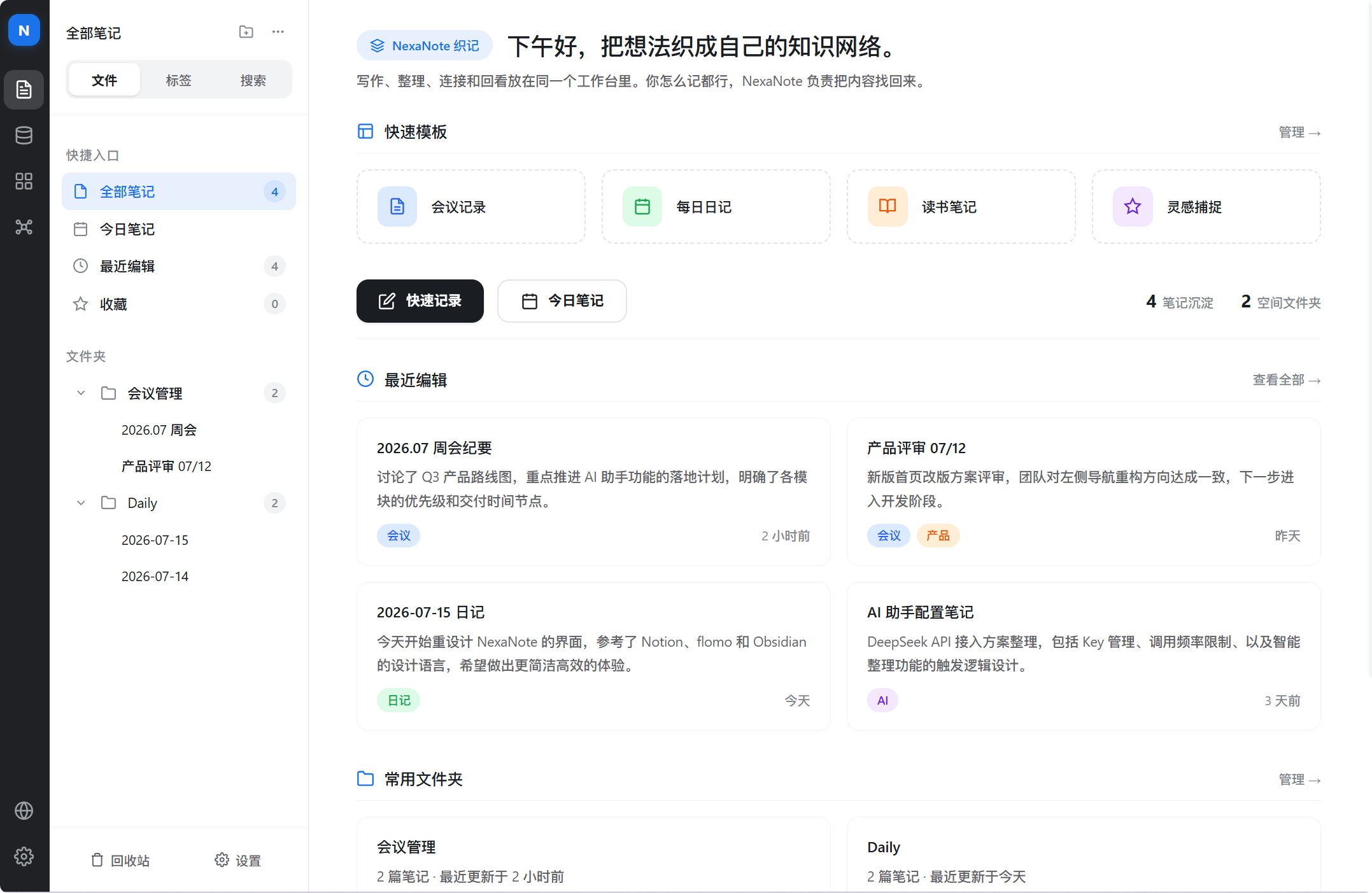
Task: Click the 会议管理 folder icon in tree
Action: click(x=109, y=393)
